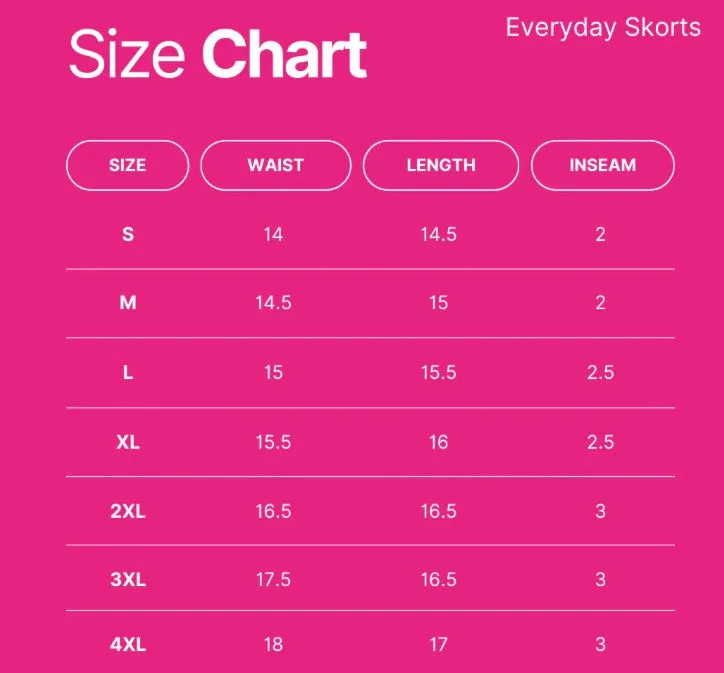
Task: Click the 3XL size row label
Action: tap(128, 579)
